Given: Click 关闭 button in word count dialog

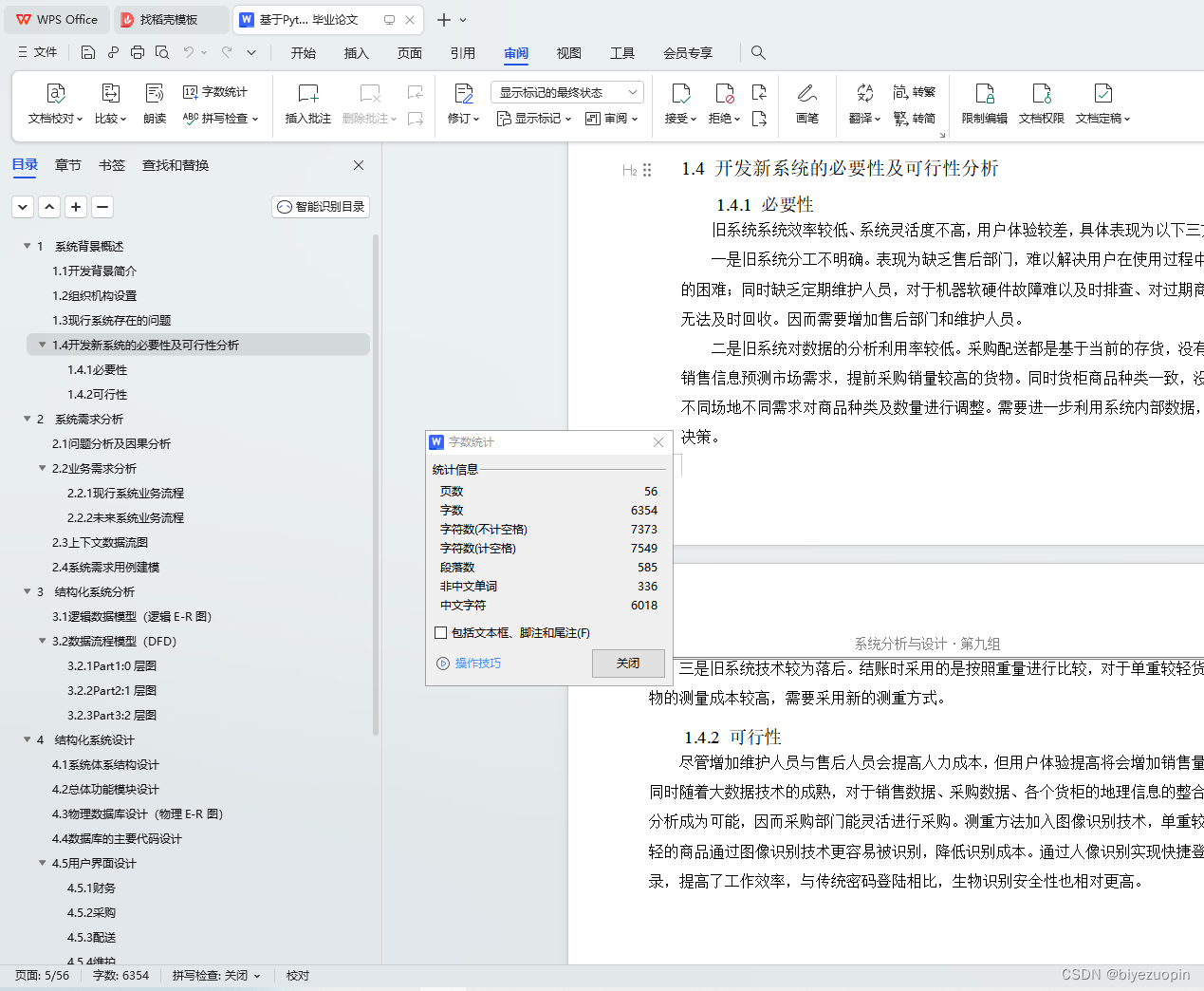Looking at the screenshot, I should 628,664.
